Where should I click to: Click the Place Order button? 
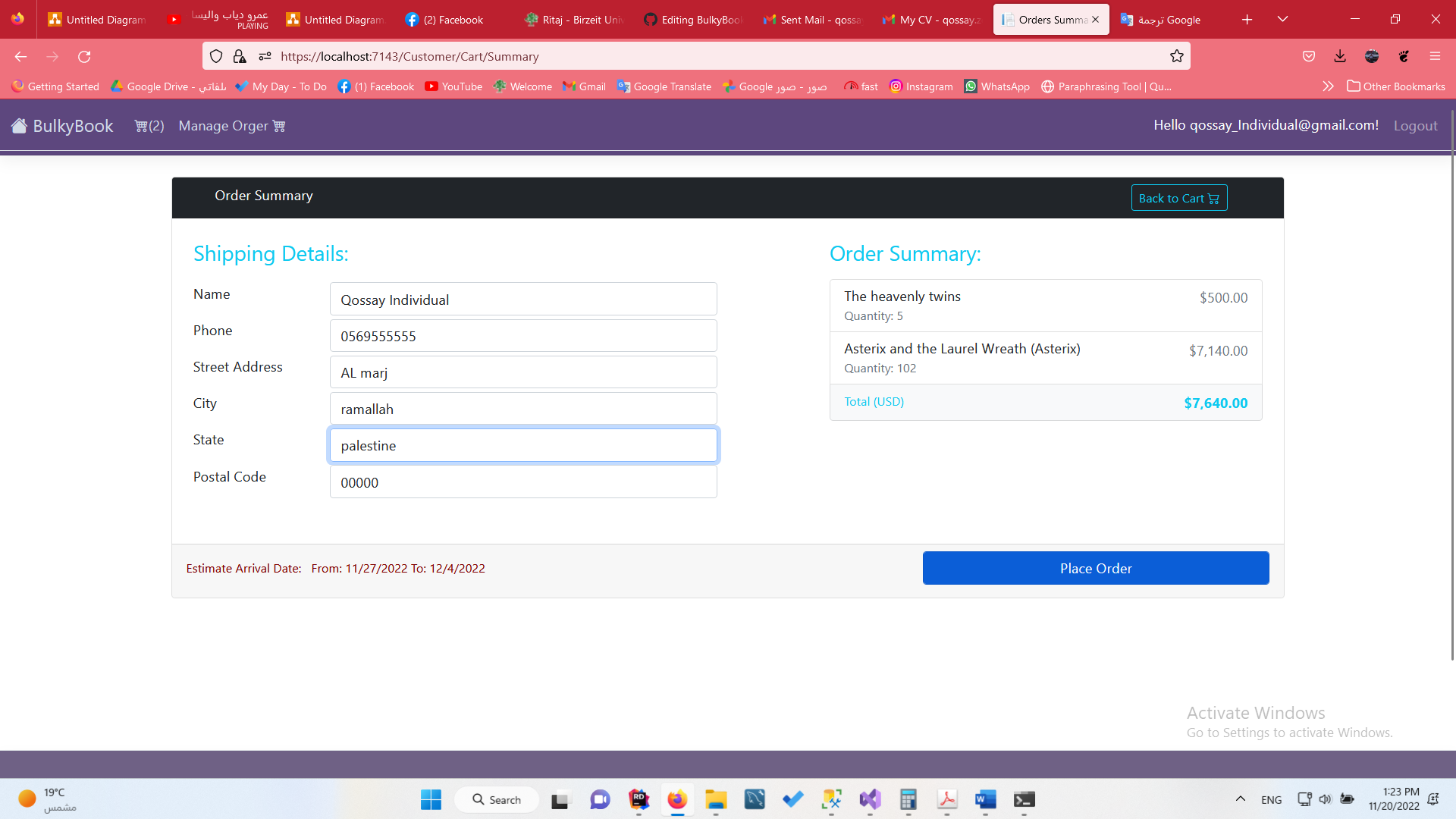(1095, 568)
